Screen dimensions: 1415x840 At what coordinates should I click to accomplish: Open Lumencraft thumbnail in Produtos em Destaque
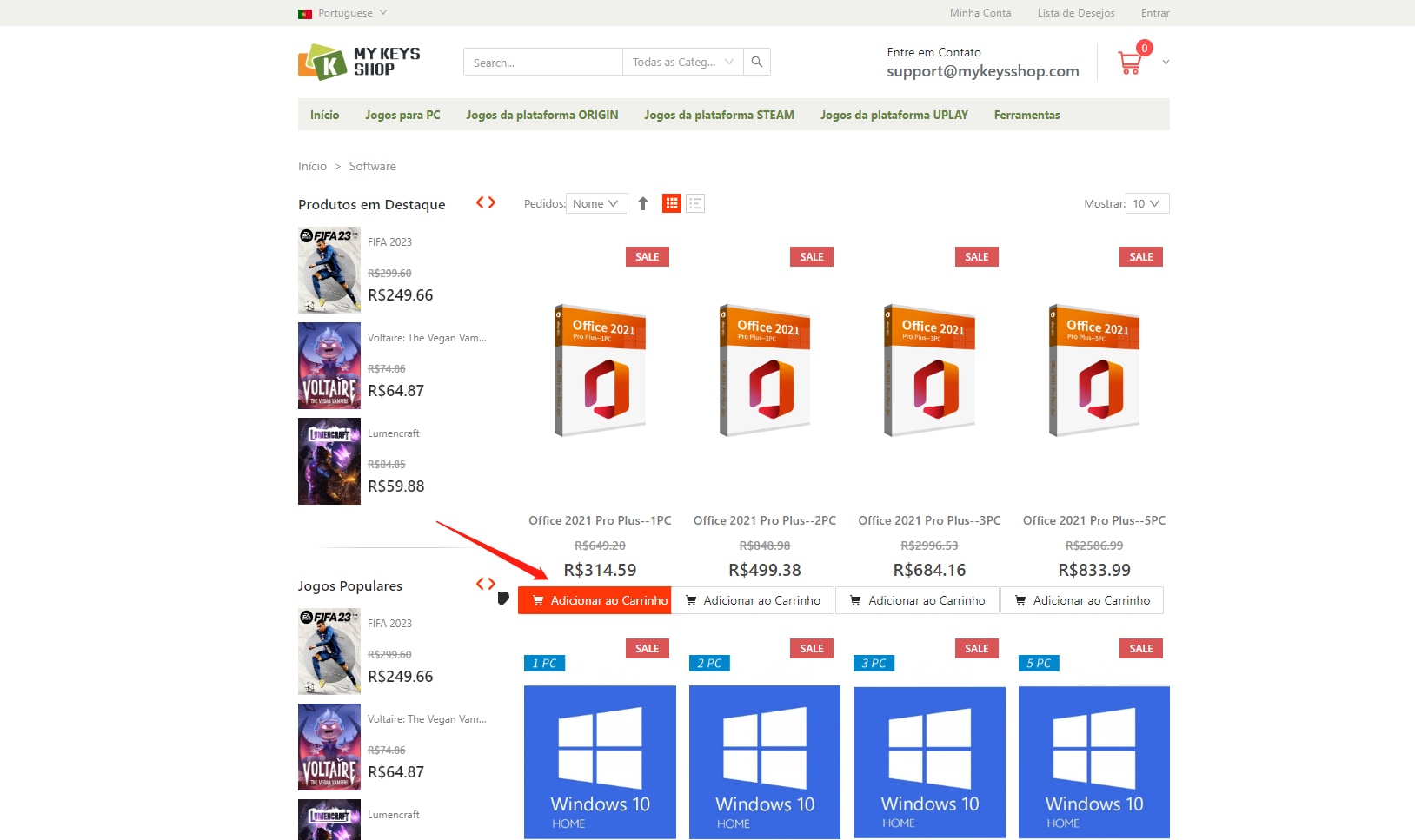329,461
